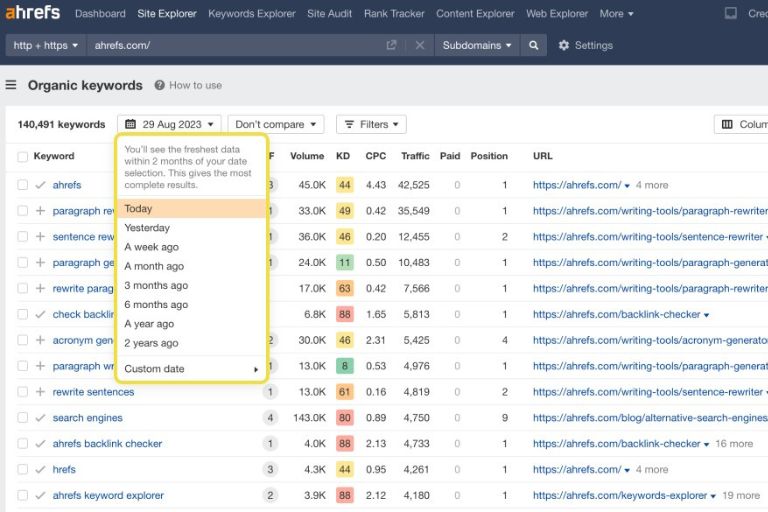
Task: Click checkmark icon beside search engines keyword
Action: [x=40, y=418]
